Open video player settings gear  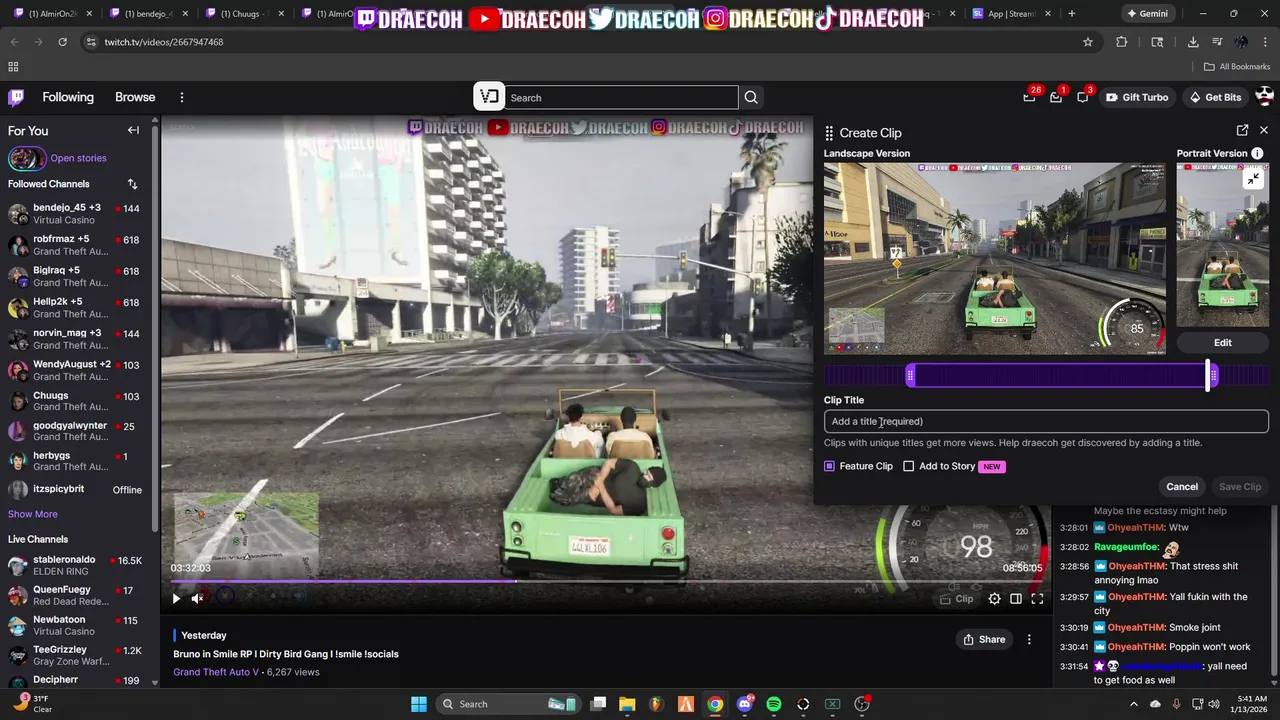pyautogui.click(x=994, y=599)
